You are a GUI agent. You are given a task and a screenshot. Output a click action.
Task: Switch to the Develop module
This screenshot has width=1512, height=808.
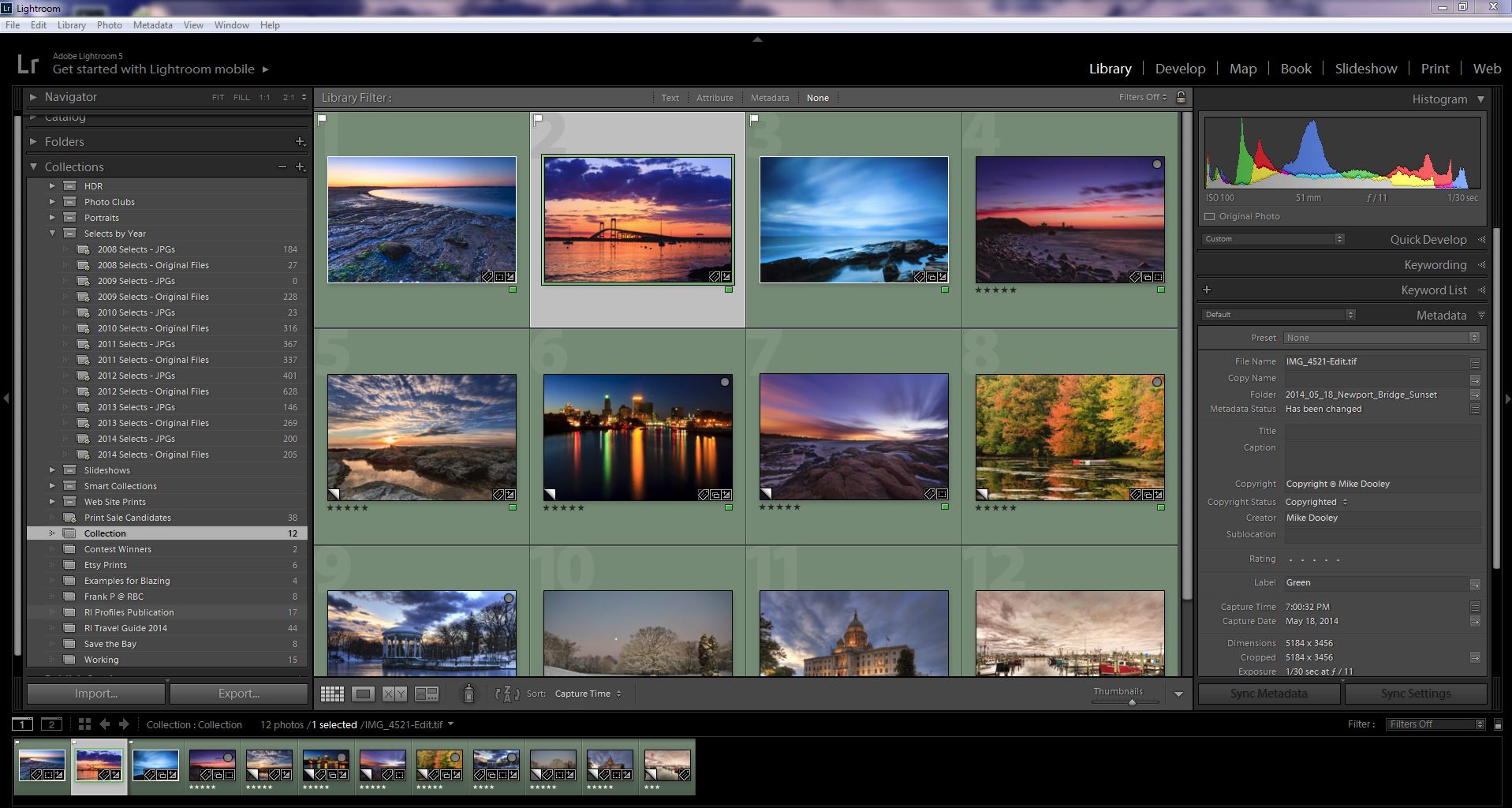[1180, 69]
